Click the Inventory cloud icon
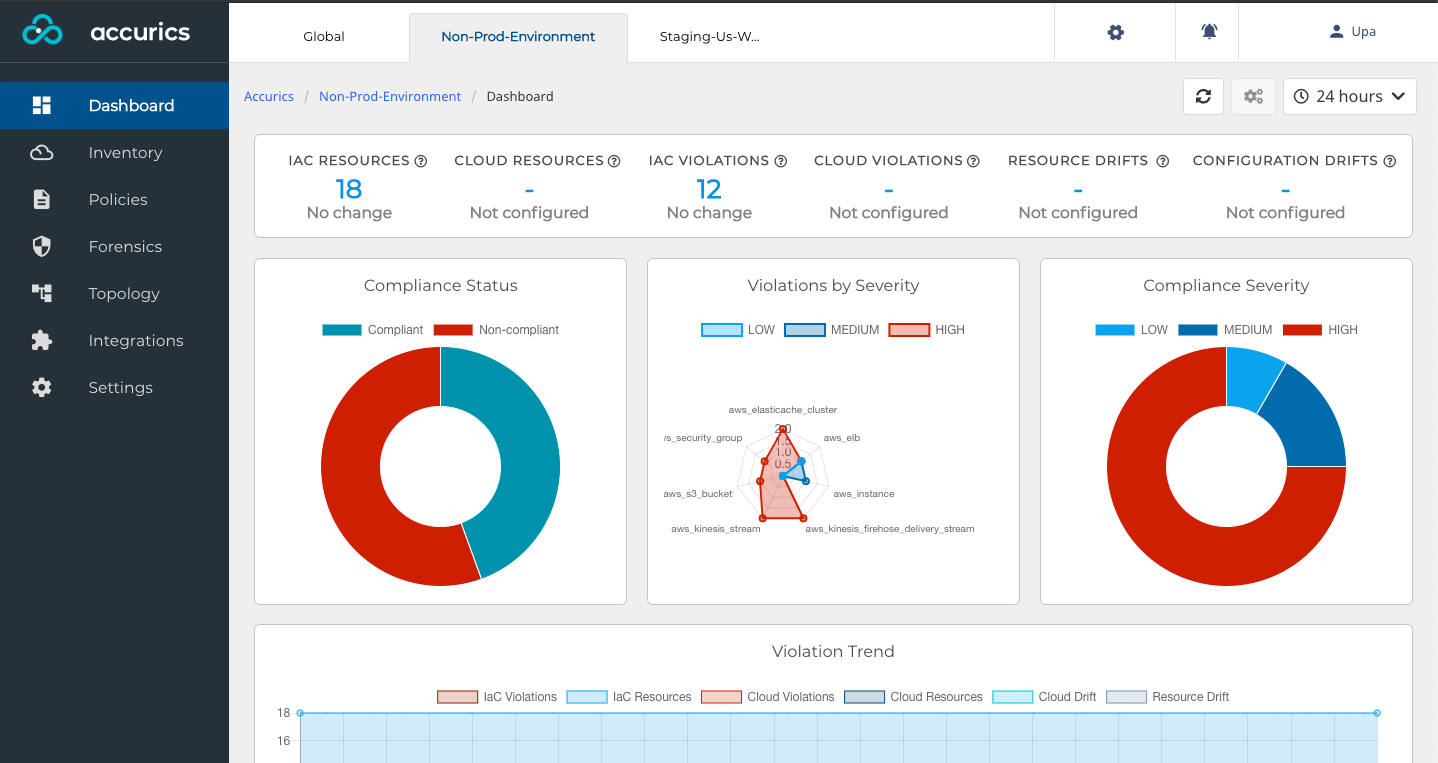1438x763 pixels. click(42, 152)
